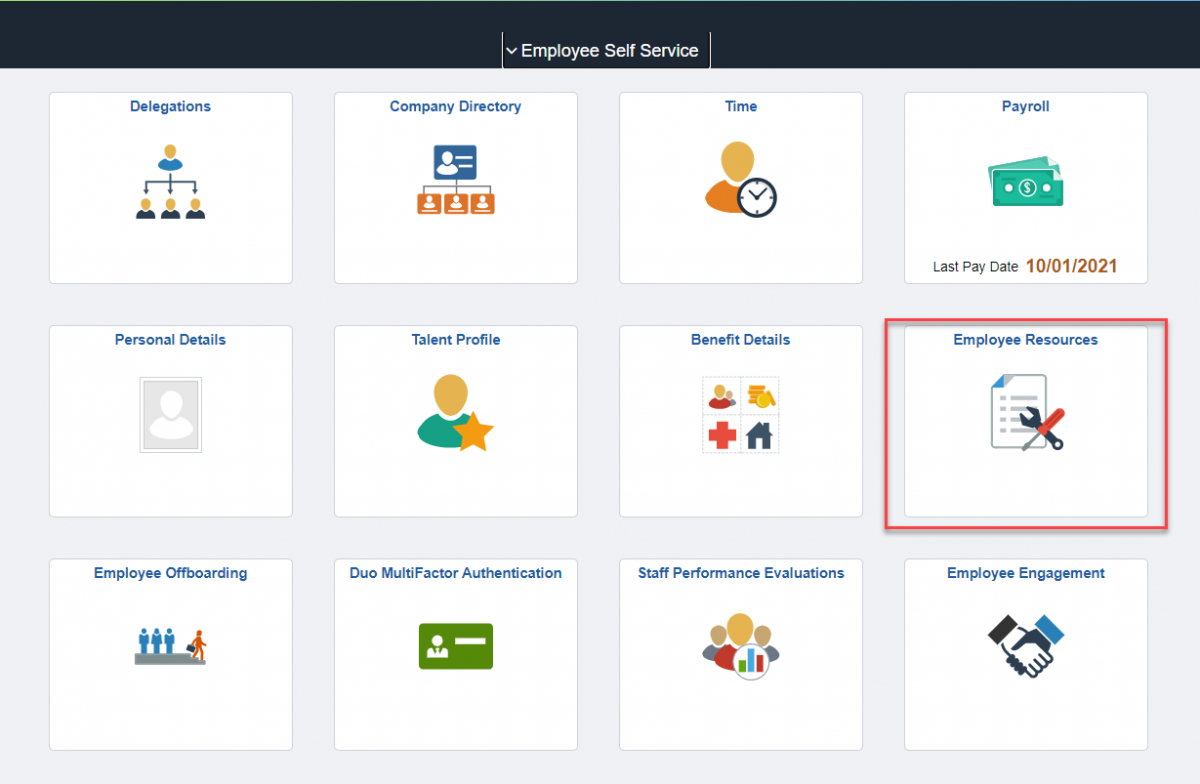This screenshot has height=784, width=1200.
Task: Open the Staff Performance Evaluations icon
Action: [x=740, y=646]
